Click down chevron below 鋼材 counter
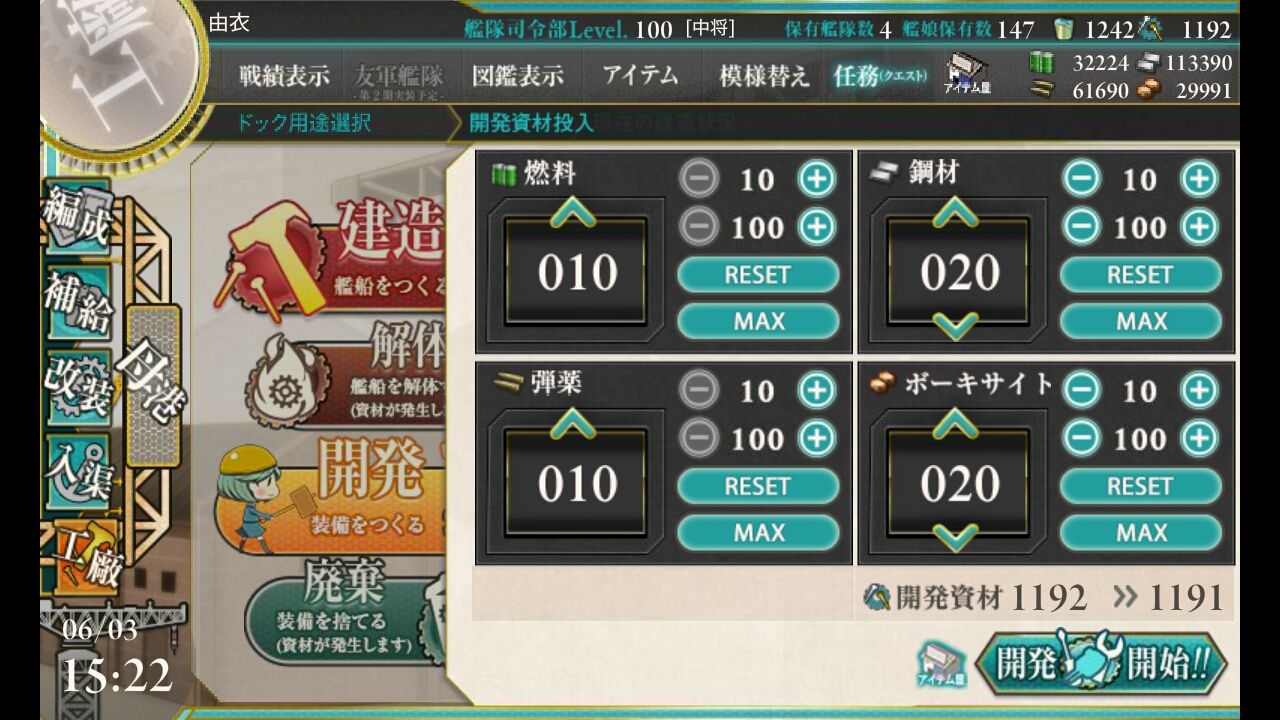Viewport: 1280px width, 720px height. [956, 325]
